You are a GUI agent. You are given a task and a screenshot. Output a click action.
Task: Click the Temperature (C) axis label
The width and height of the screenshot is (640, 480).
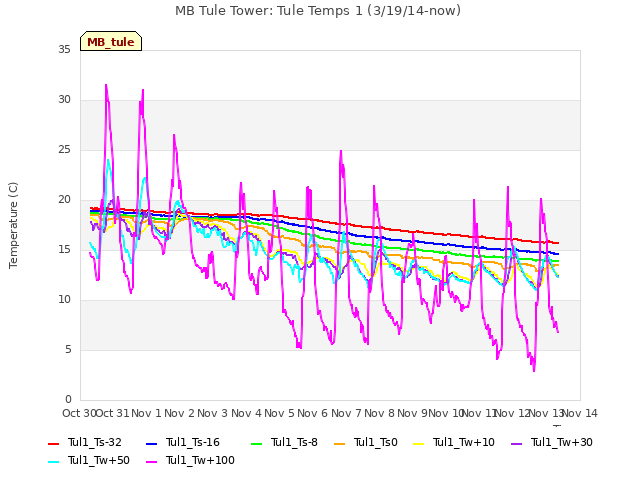(13, 225)
